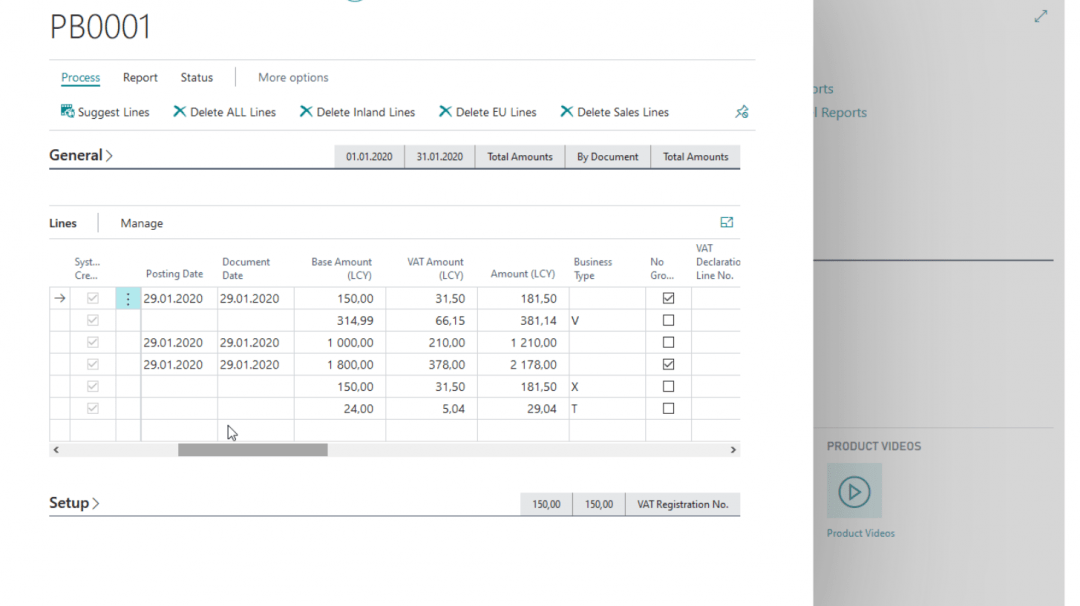Click Delete EU Lines action
Screen dimensions: 1080x606
(487, 112)
